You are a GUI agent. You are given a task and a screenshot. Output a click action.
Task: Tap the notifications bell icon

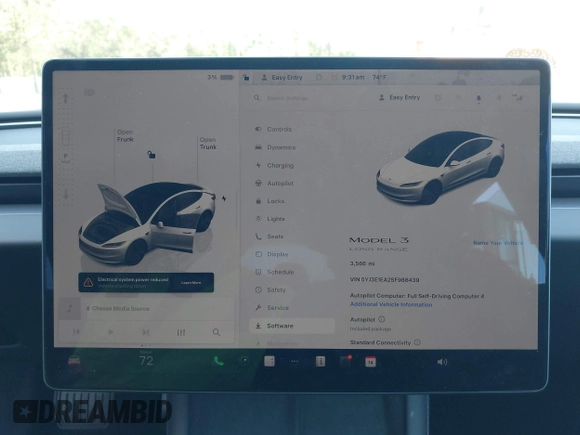point(478,98)
